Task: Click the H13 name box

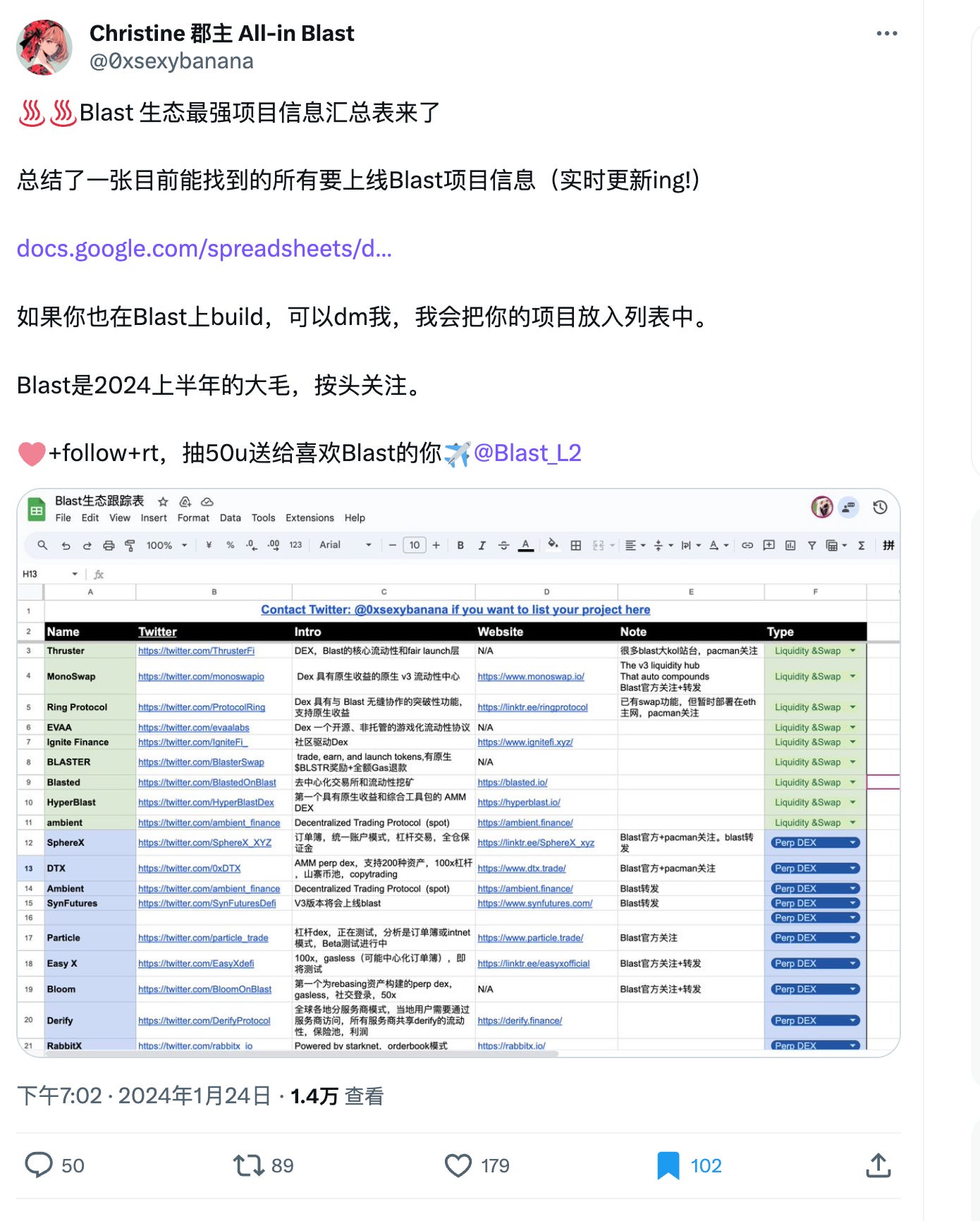Action: [49, 574]
